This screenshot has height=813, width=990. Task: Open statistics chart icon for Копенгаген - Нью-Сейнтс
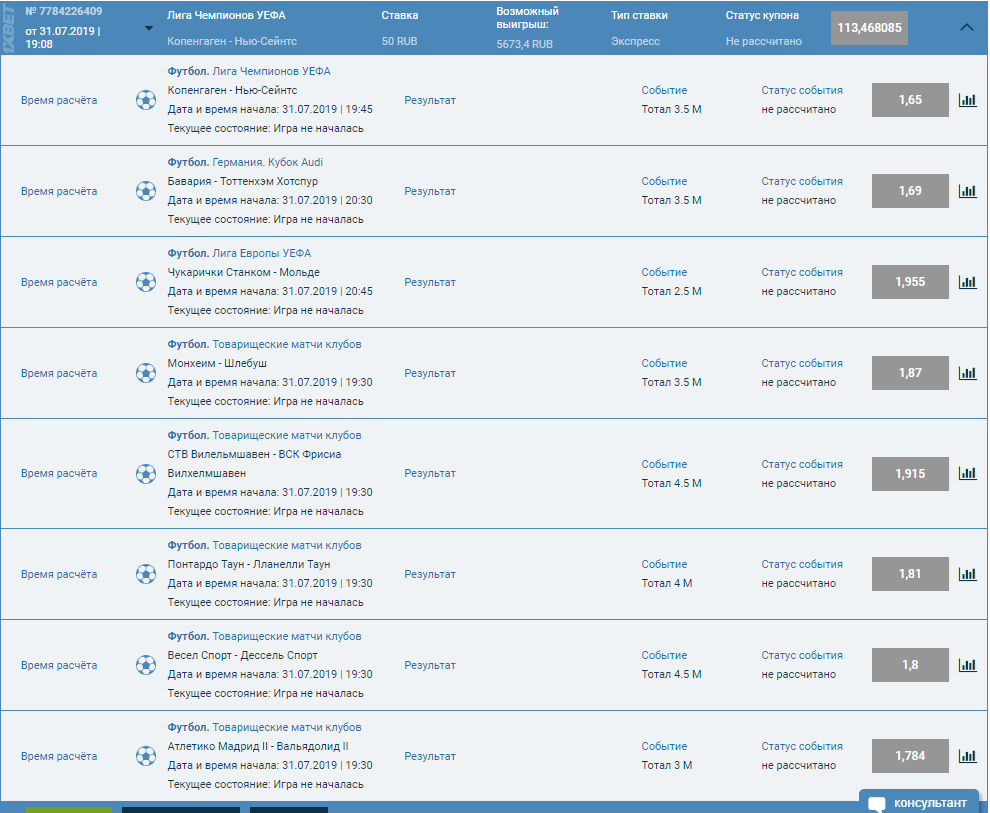click(967, 100)
